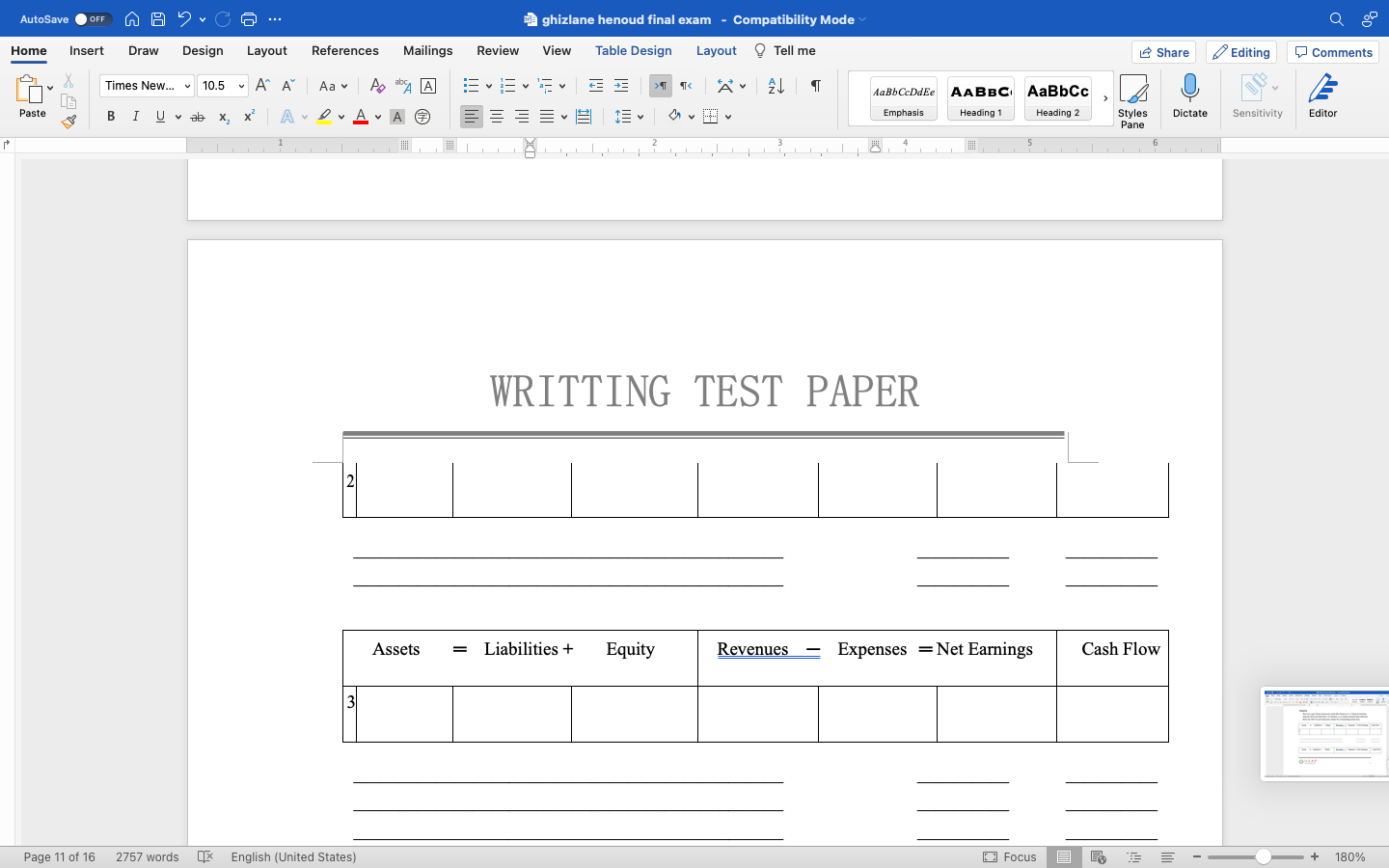1389x868 pixels.
Task: Toggle show paragraph marks
Action: (816, 86)
